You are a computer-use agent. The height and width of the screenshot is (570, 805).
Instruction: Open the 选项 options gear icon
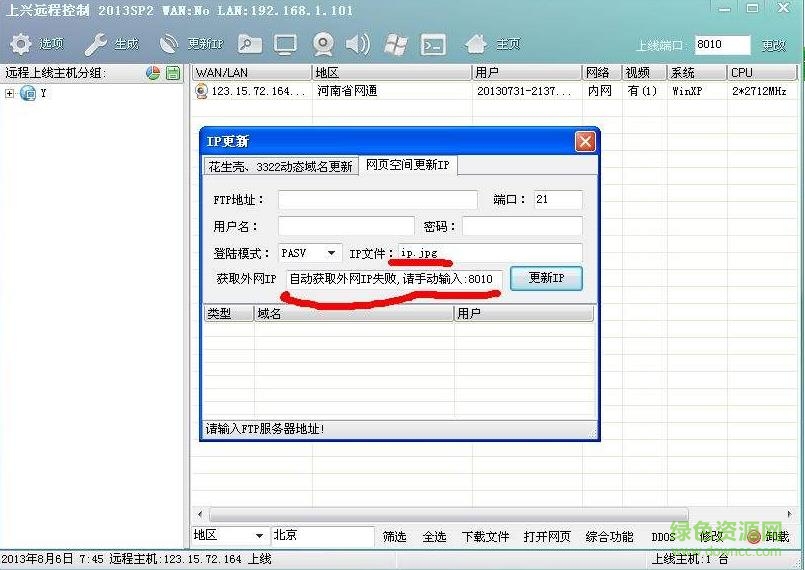[x=21, y=44]
